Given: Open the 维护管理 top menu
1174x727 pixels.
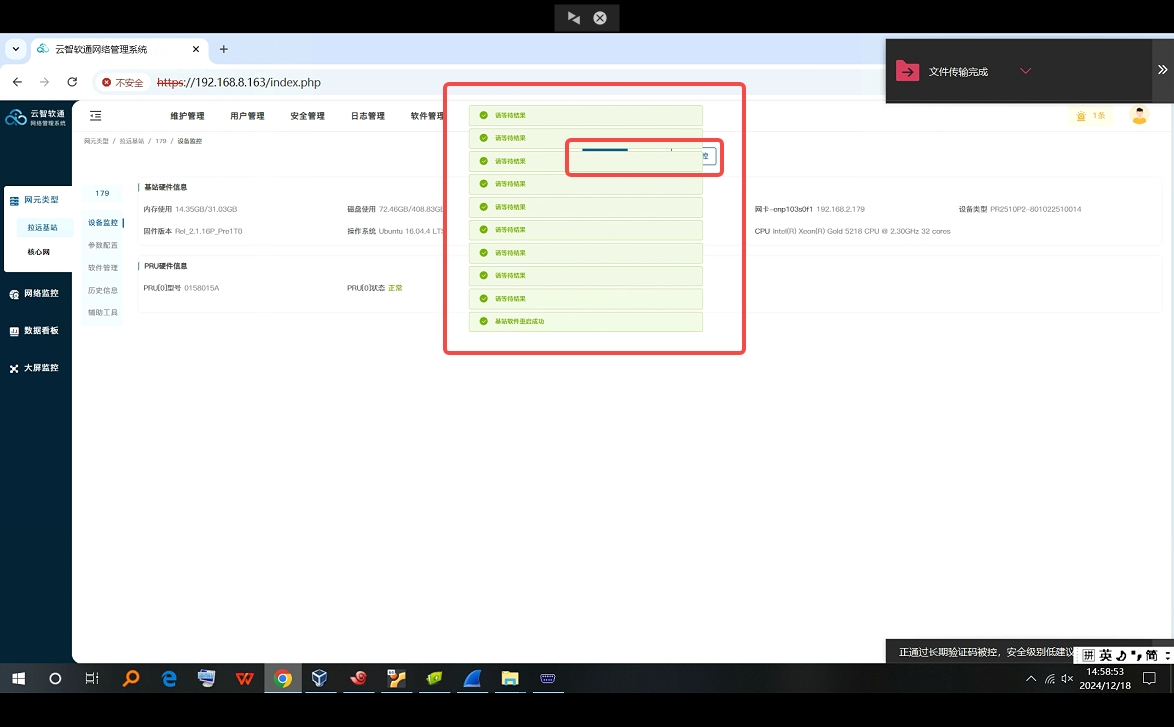Looking at the screenshot, I should [187, 116].
